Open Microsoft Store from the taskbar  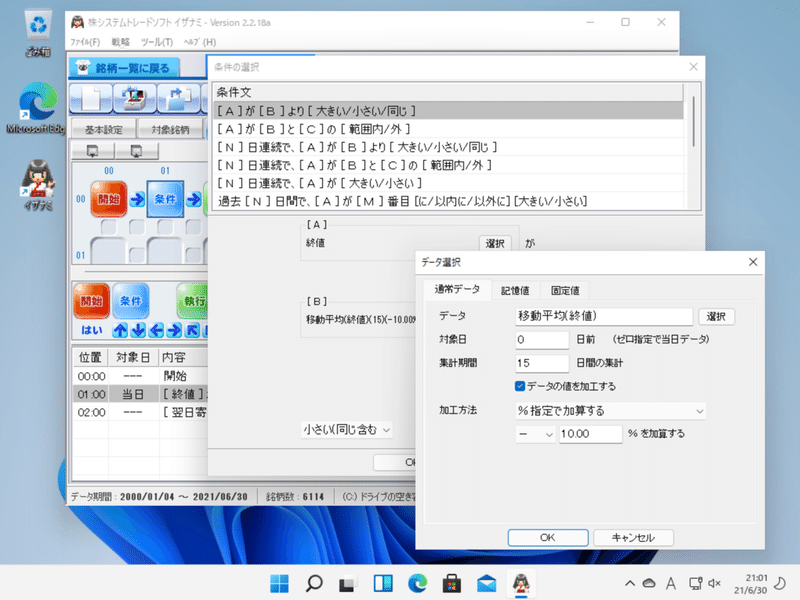[x=452, y=583]
